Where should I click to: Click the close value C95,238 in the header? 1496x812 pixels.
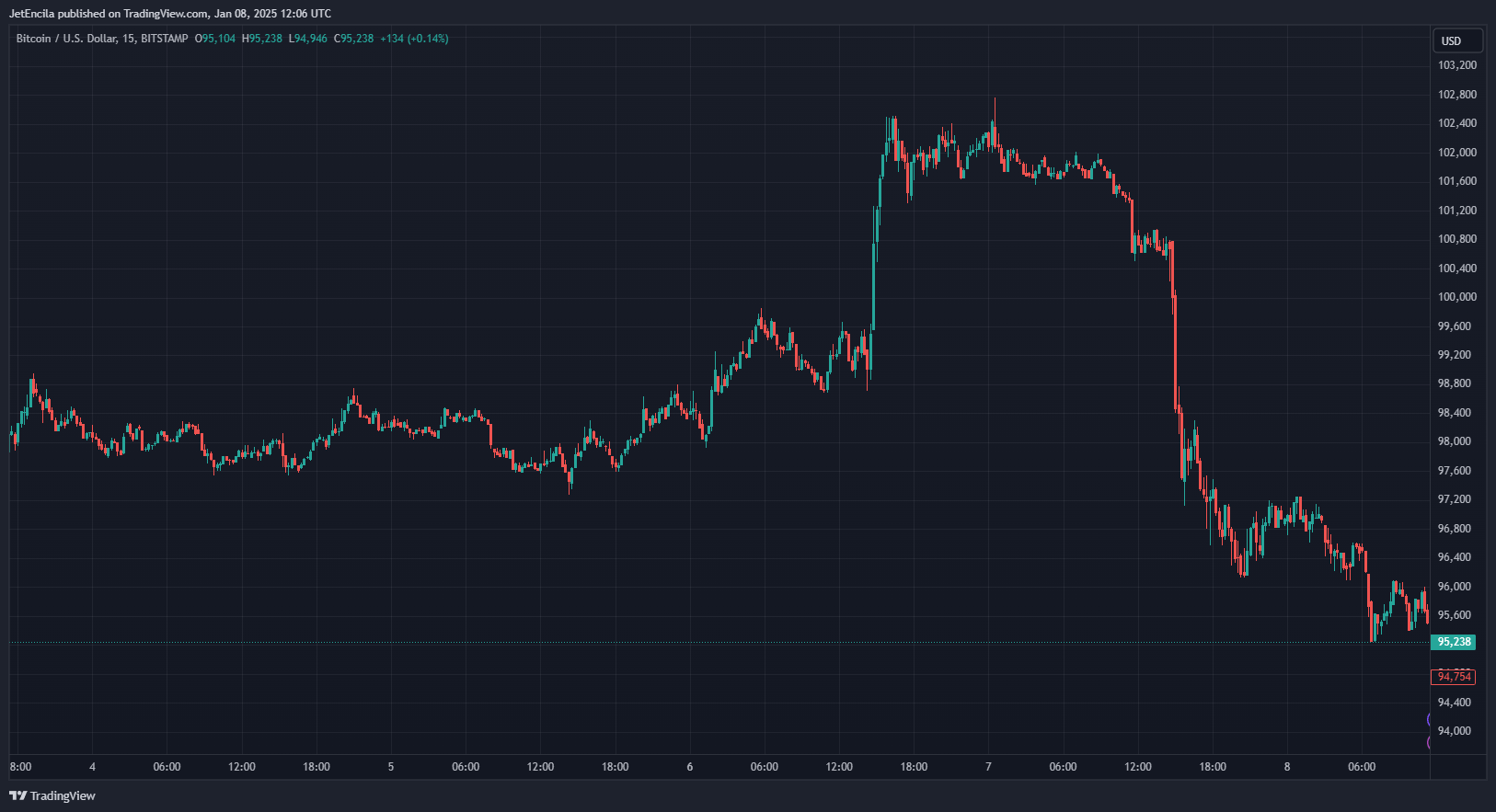pos(354,39)
